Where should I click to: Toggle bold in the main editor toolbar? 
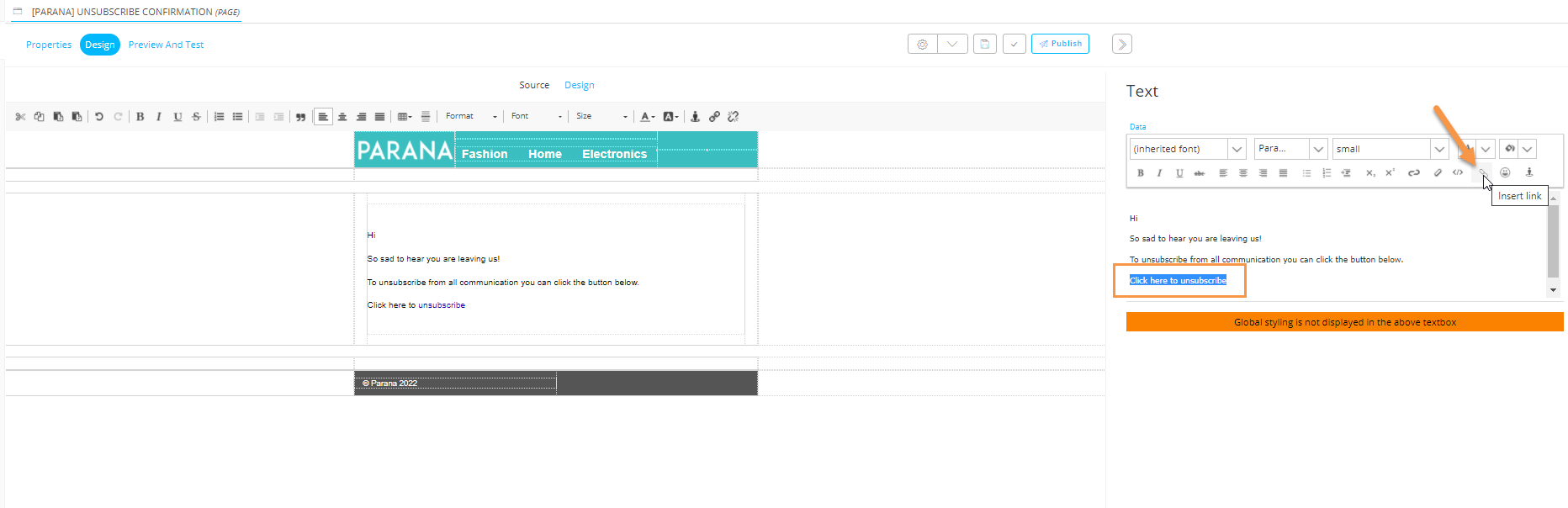click(140, 117)
